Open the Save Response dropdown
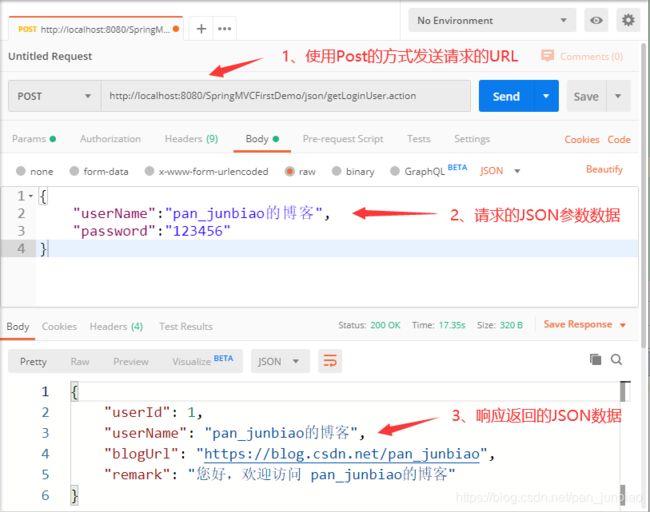This screenshot has width=650, height=512. click(585, 325)
